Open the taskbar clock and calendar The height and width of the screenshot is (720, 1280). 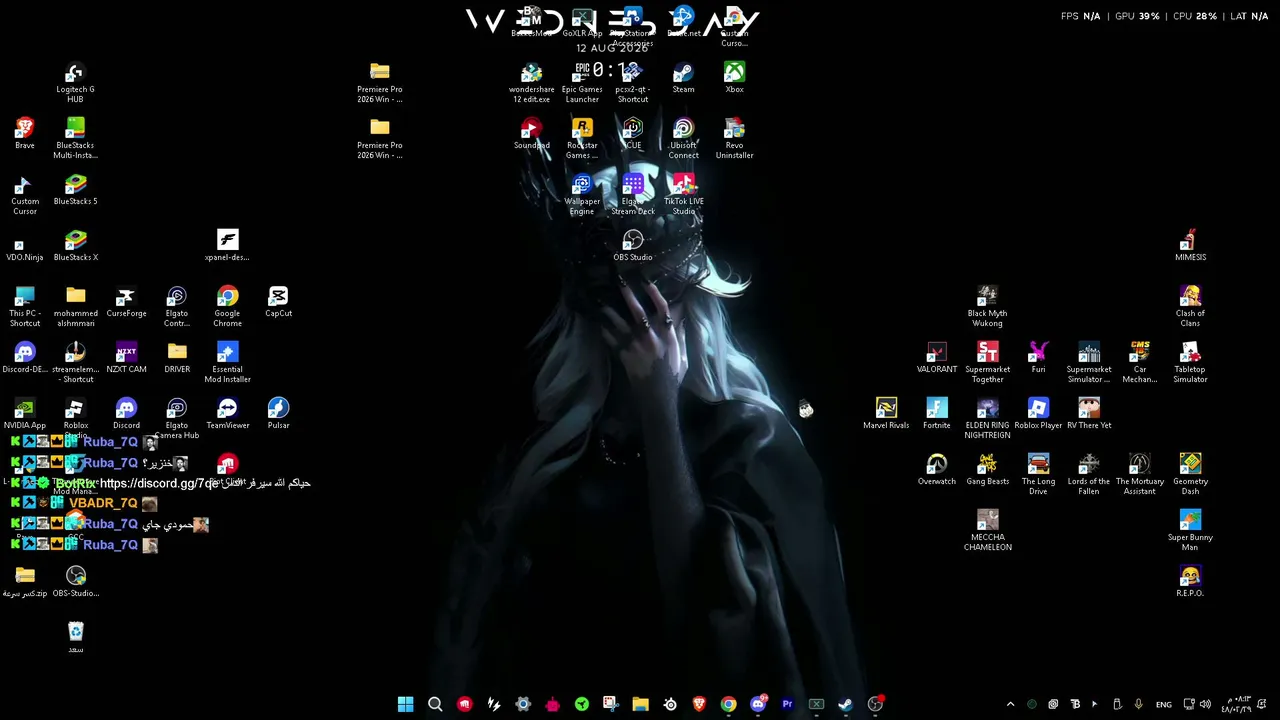(x=1236, y=704)
